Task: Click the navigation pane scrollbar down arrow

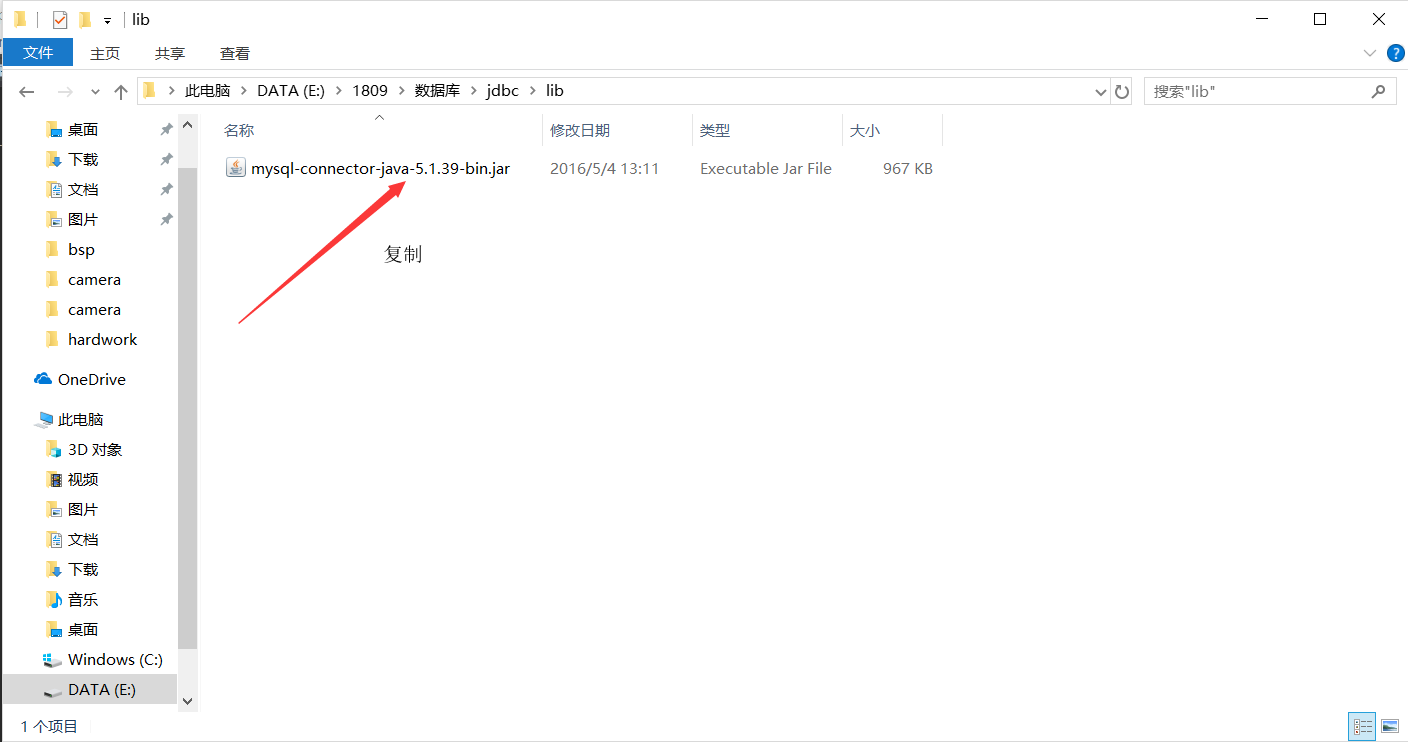Action: point(188,701)
